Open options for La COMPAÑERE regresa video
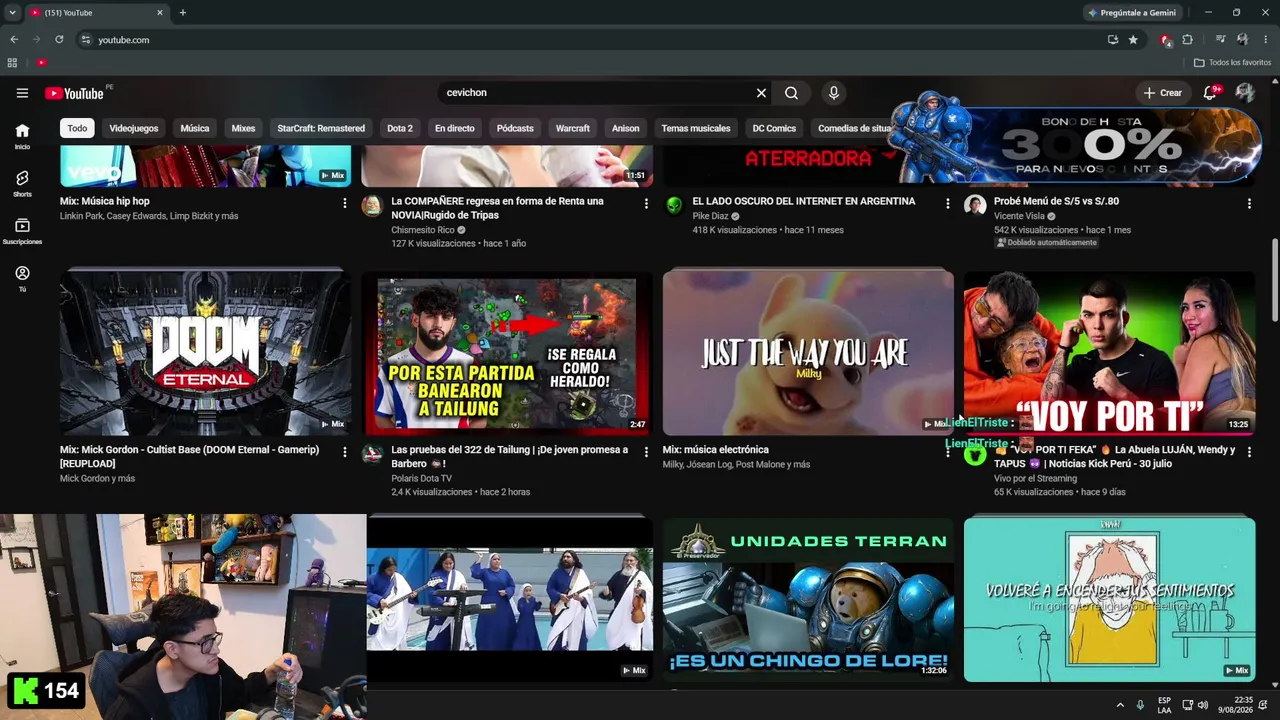Viewport: 1280px width, 720px height. (646, 203)
